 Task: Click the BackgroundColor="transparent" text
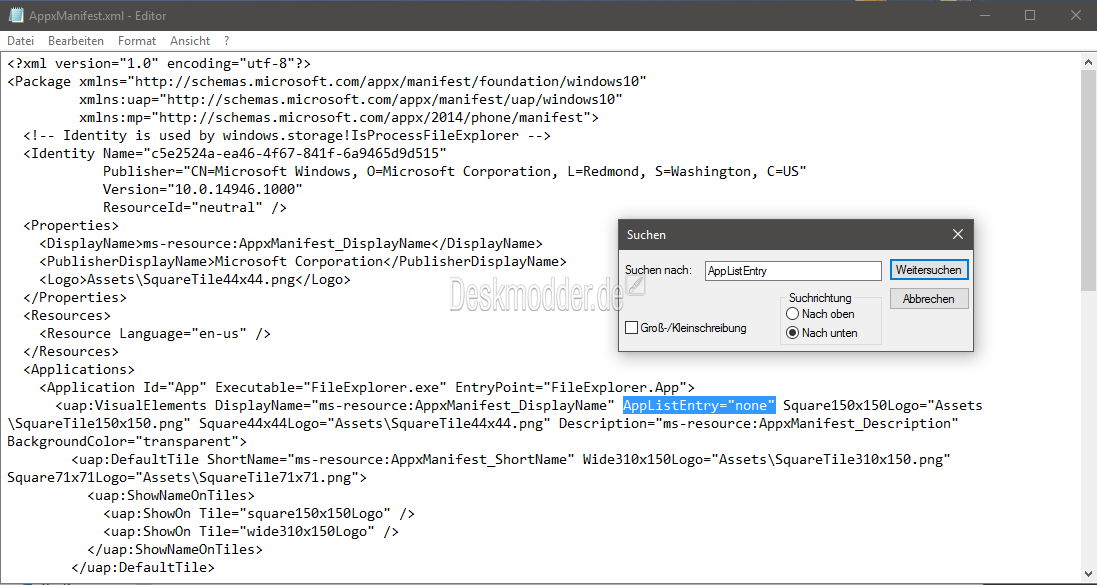coord(127,442)
